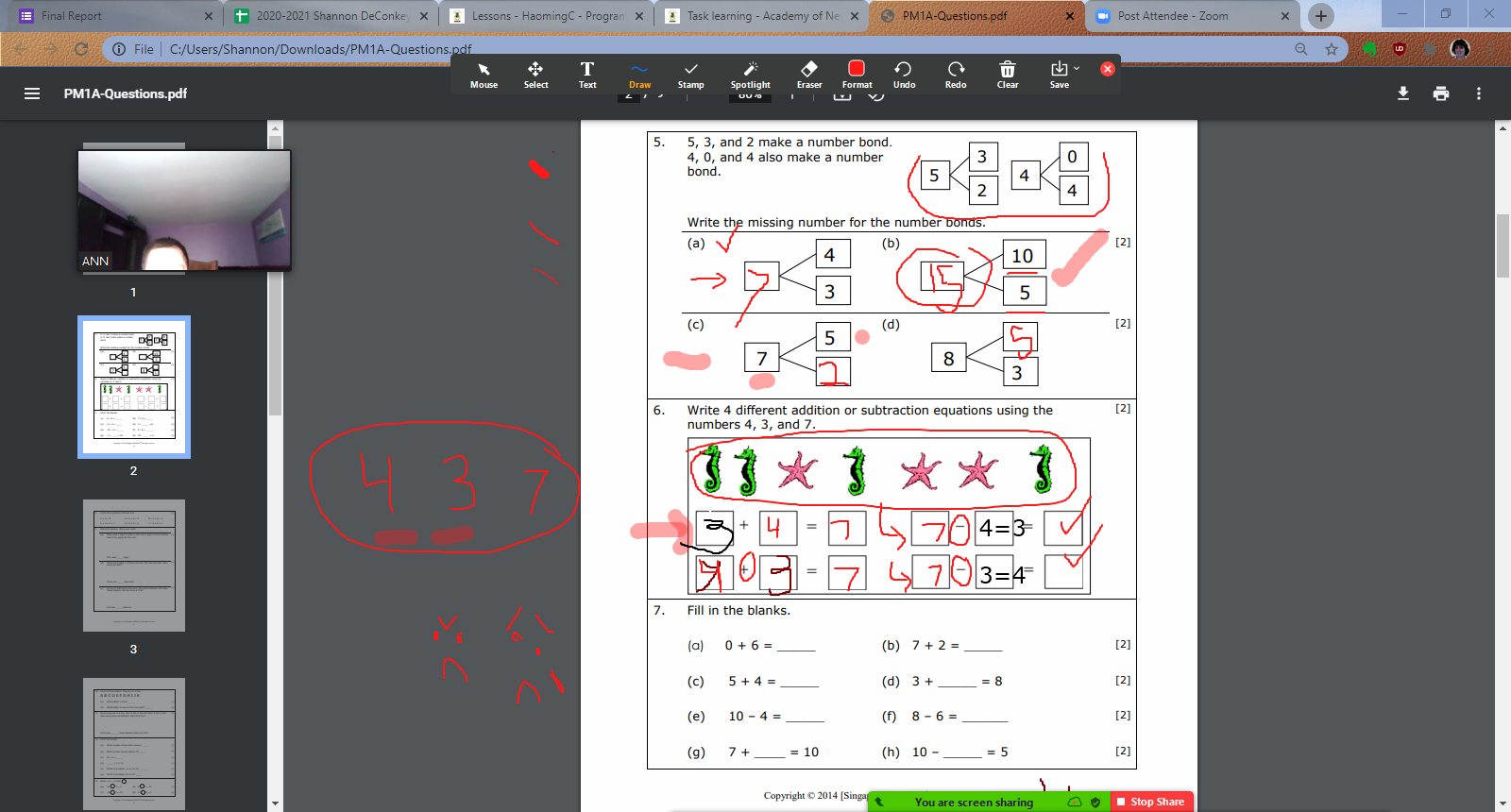Go back to previous page
Screen dimensions: 1511x812
coord(21,49)
